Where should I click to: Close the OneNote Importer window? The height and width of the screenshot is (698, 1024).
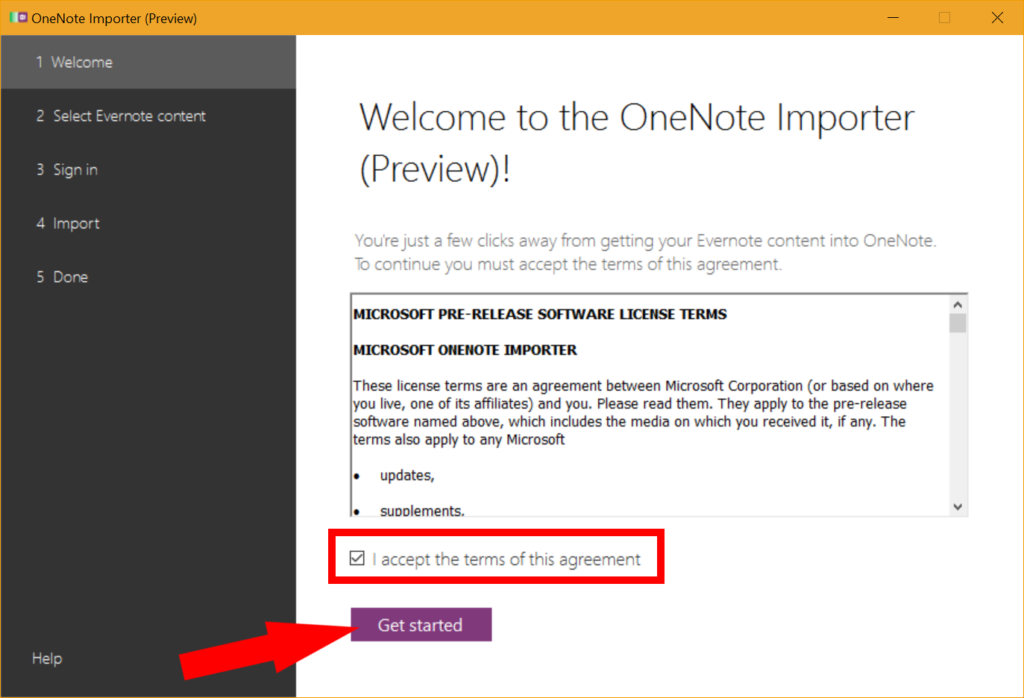997,18
